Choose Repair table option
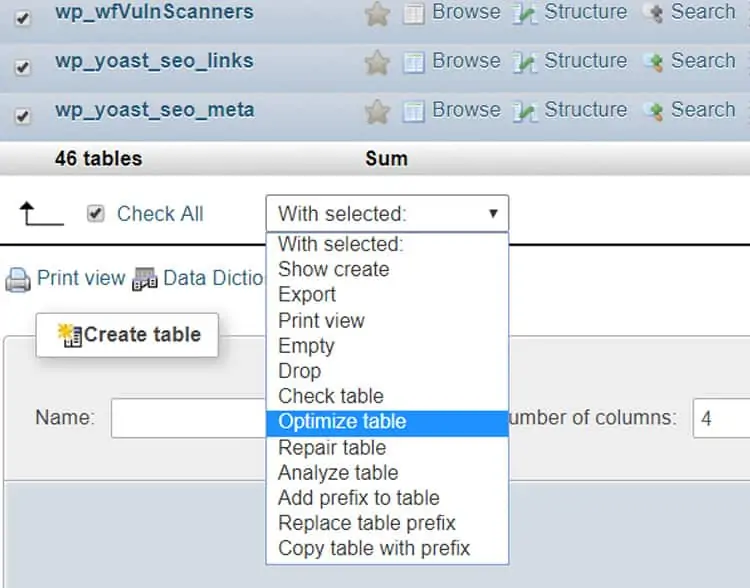Screen dimensions: 750x588 tap(387, 447)
